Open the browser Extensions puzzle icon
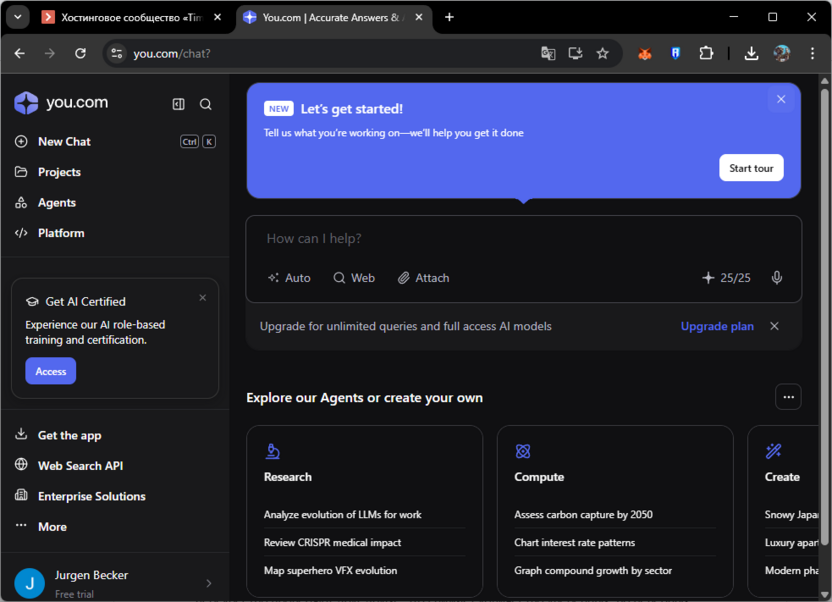 (706, 54)
